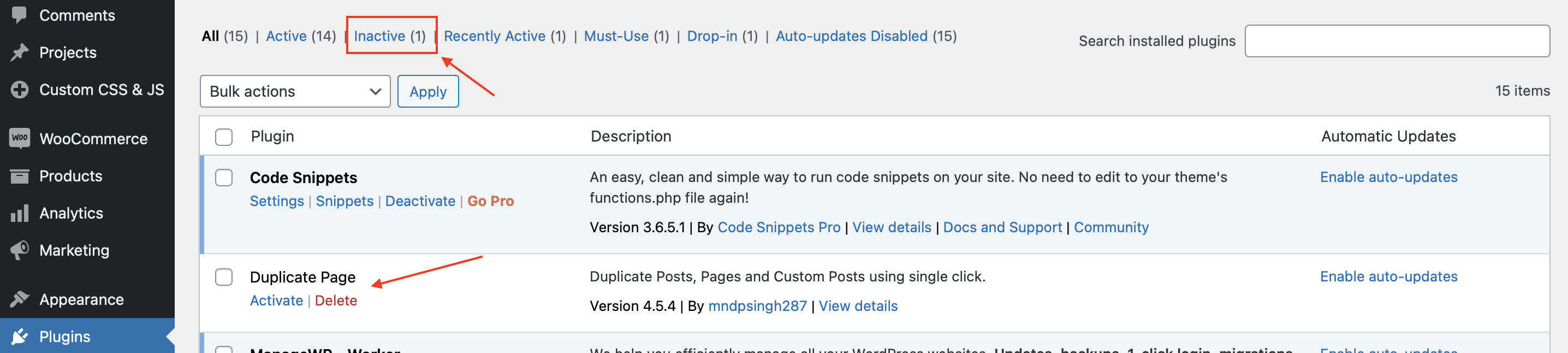Click the Automatic Updates column header
Screen dimensions: 1568x353
(1388, 136)
